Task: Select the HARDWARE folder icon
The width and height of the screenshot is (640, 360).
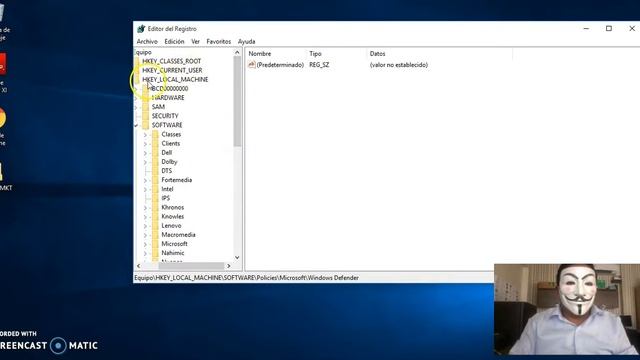Action: pos(146,98)
